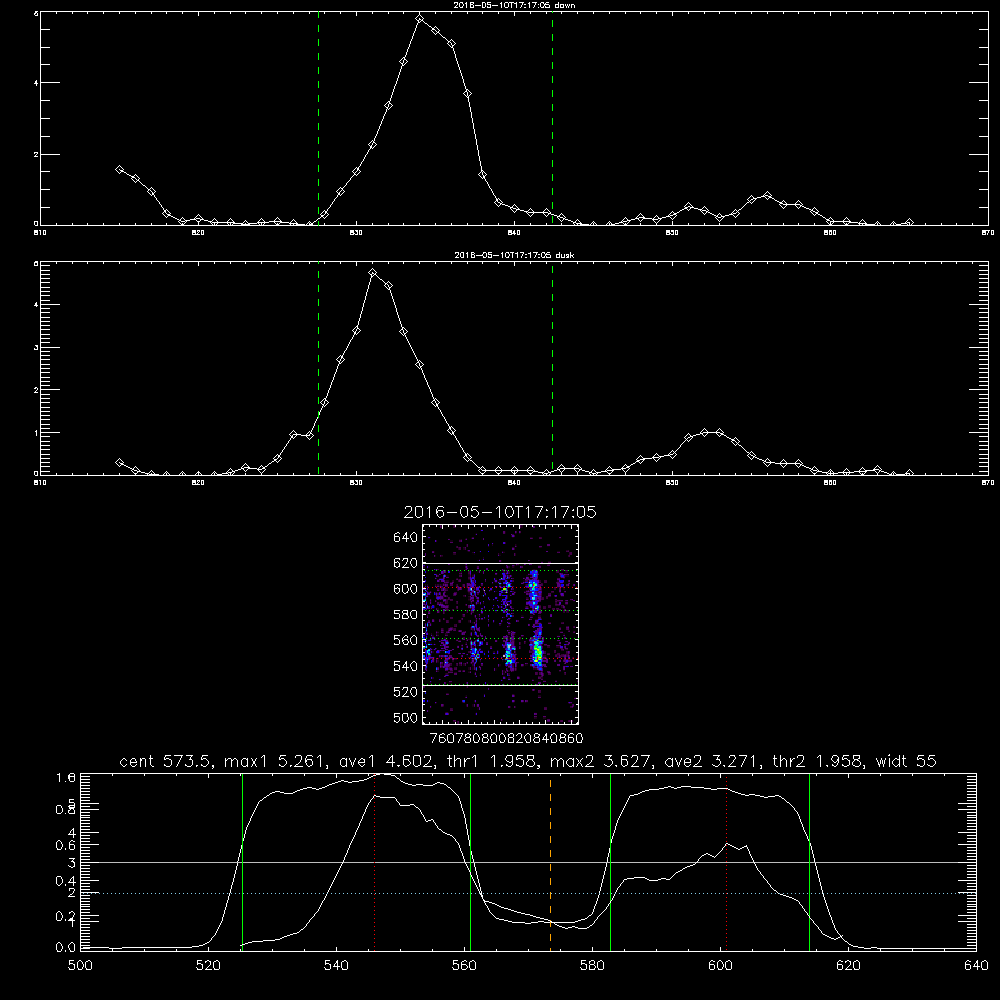
Task: Click the 640 label on bottom plot x-axis
Action: (976, 966)
